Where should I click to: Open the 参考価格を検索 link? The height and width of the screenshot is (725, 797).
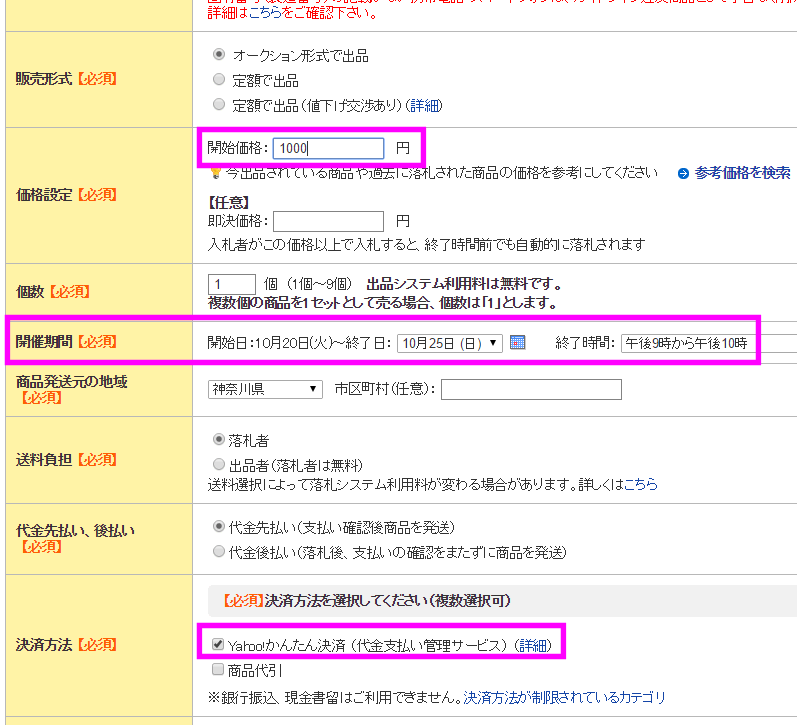tap(742, 173)
